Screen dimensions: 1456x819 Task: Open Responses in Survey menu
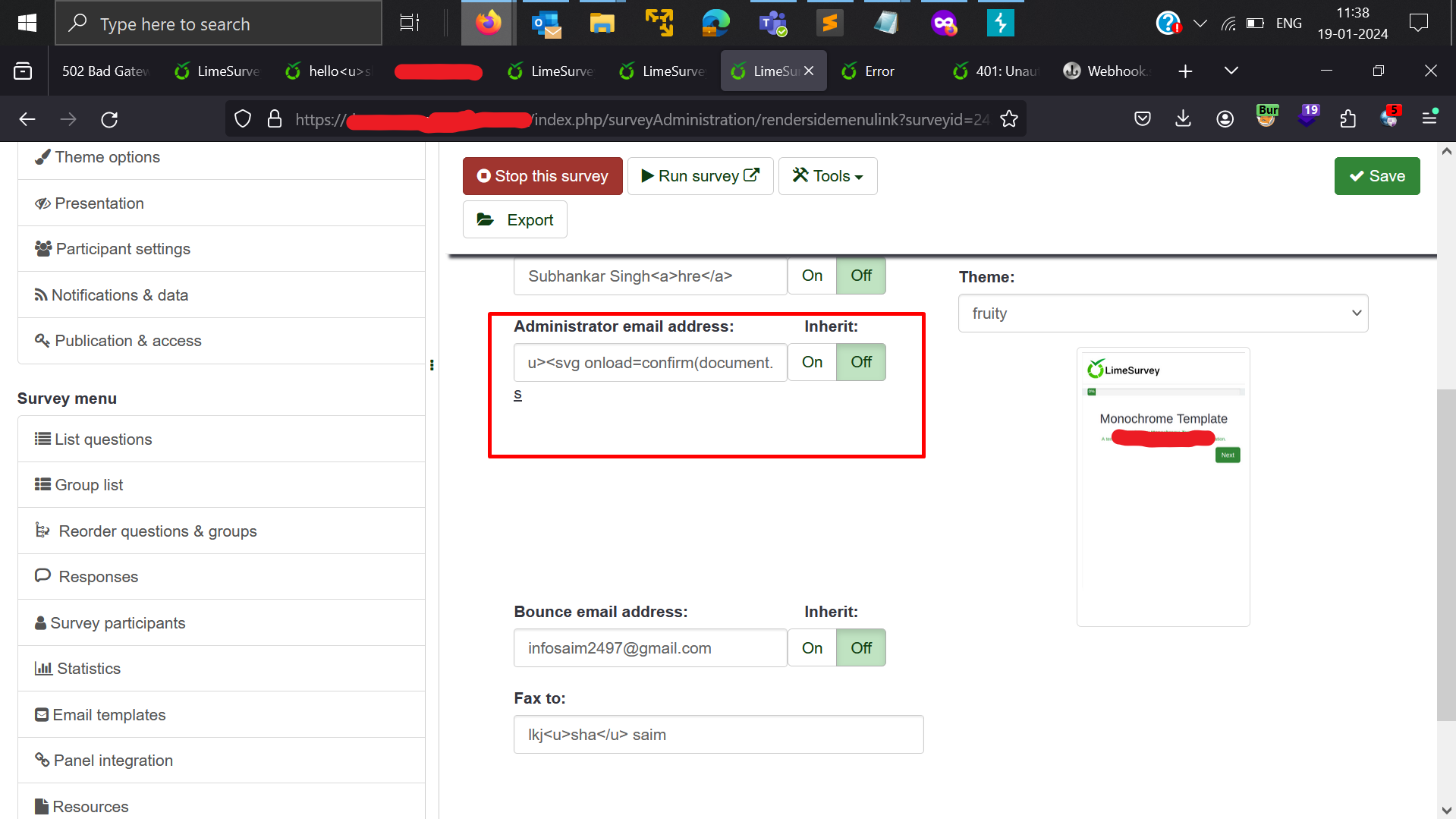[221, 577]
